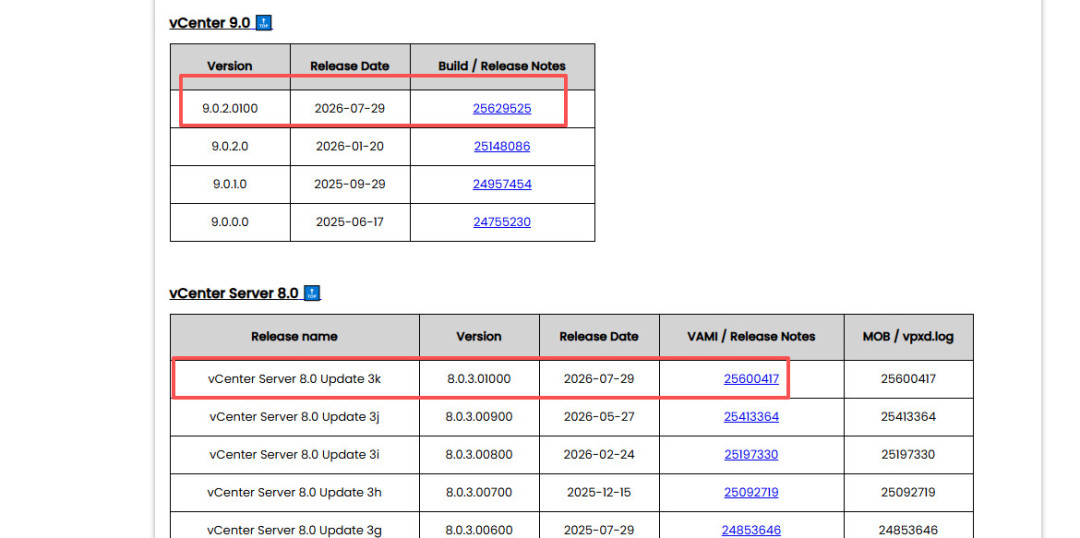
Task: Select version cell 9.0.2.0100
Action: (230, 108)
